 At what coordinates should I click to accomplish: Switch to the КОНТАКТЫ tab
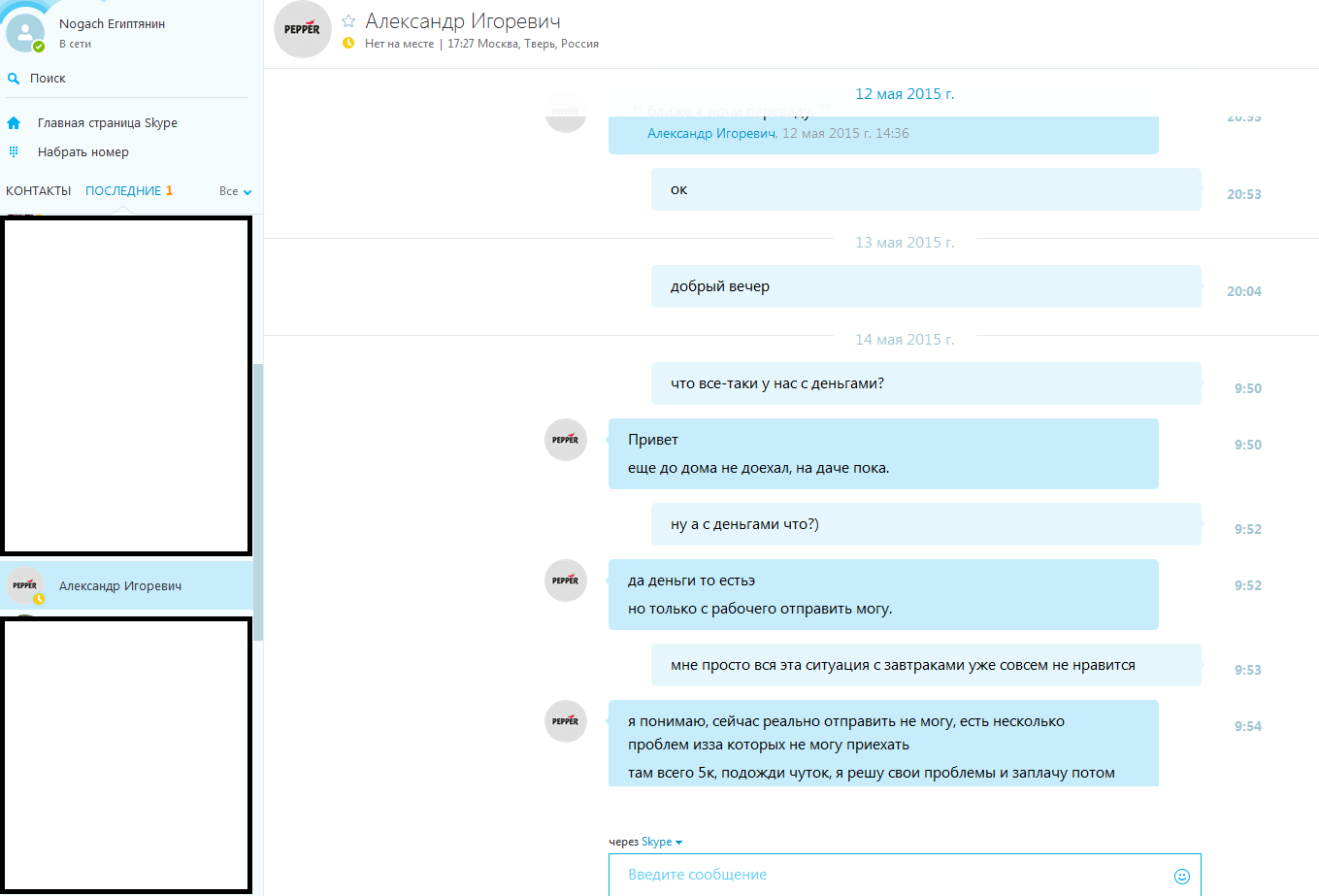(39, 191)
